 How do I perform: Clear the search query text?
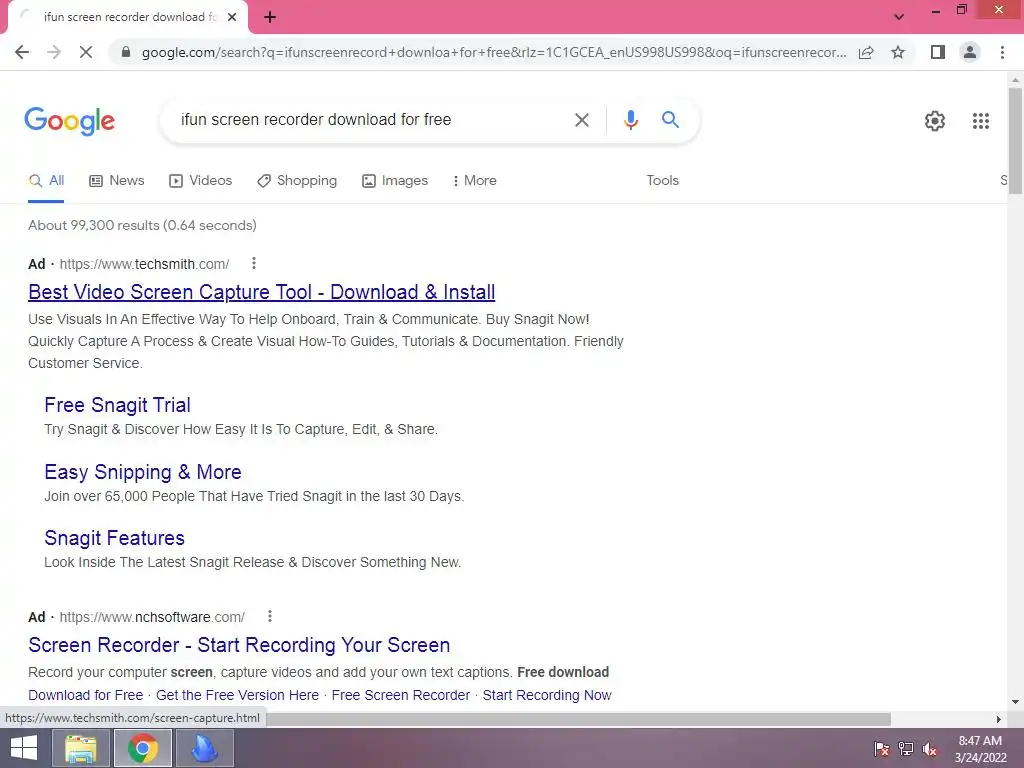[581, 120]
